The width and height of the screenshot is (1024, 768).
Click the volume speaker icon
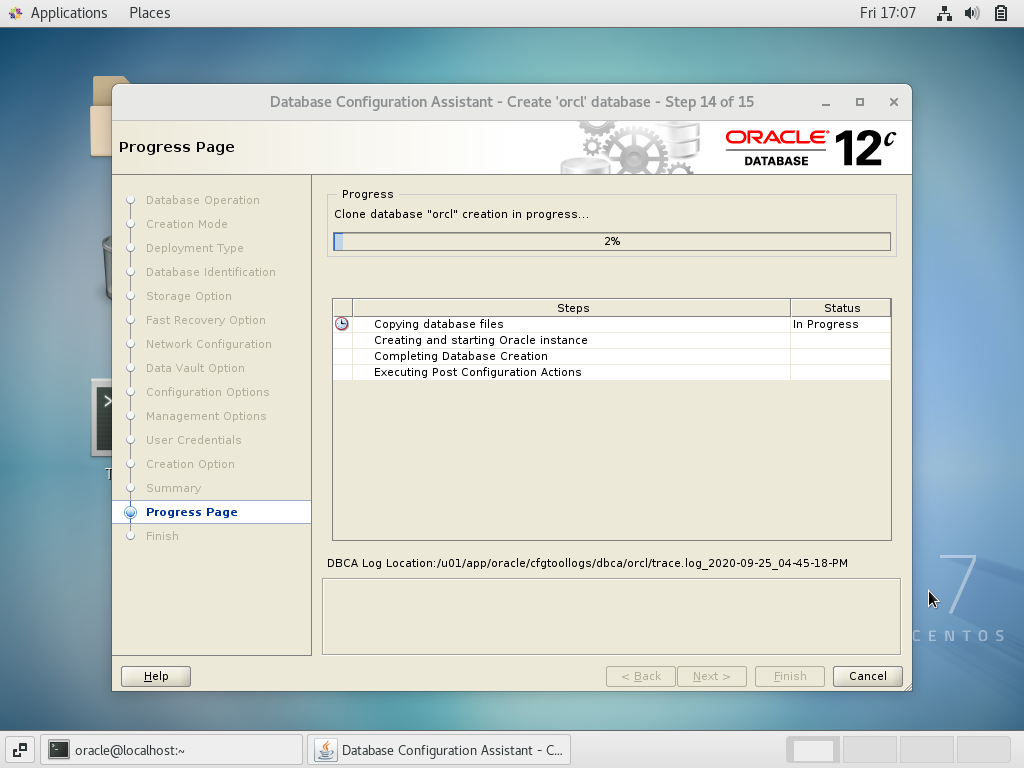click(972, 13)
